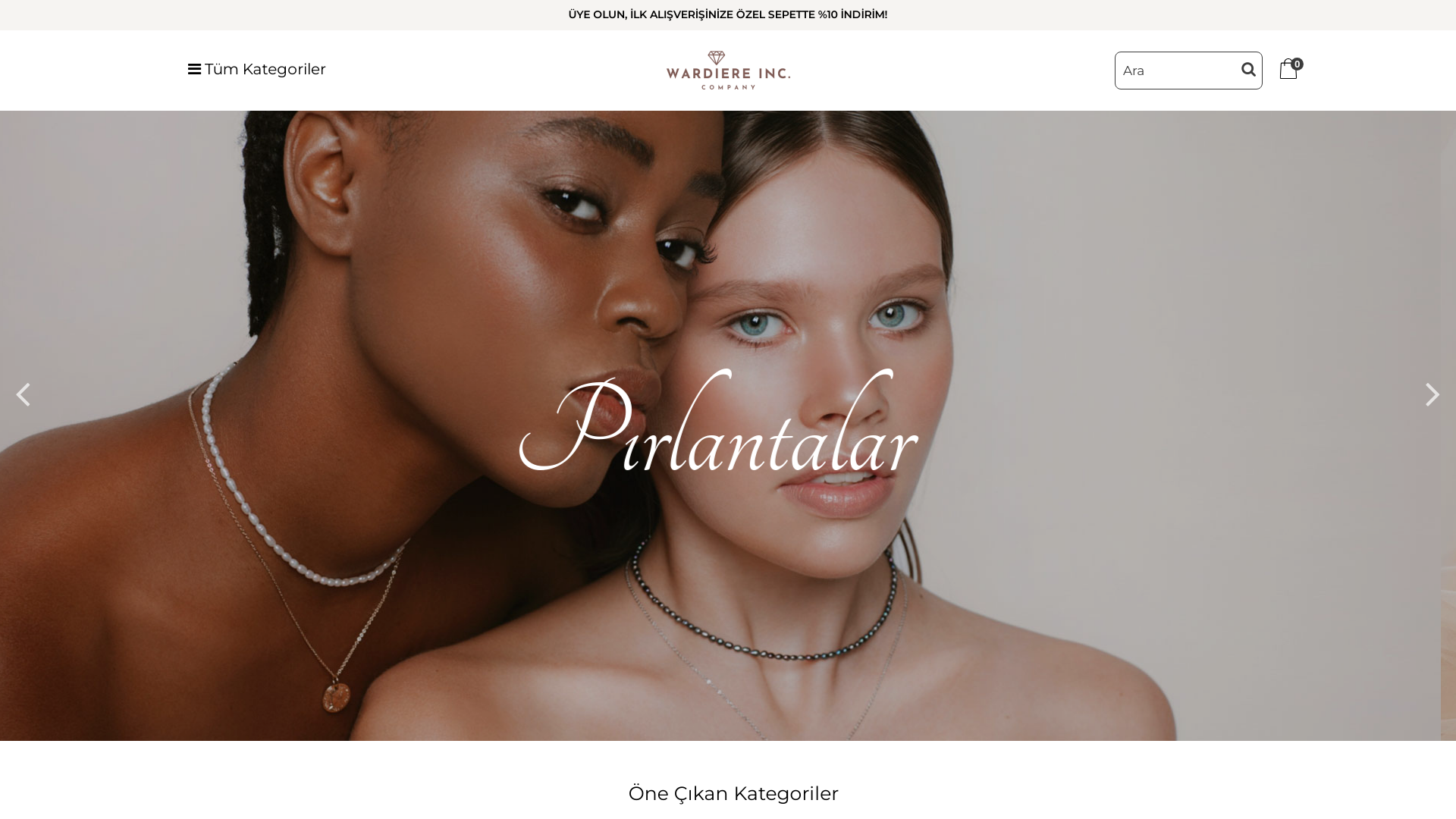Select the %10 İNDİRİM text in top bar
The image size is (1456, 819).
[x=852, y=14]
